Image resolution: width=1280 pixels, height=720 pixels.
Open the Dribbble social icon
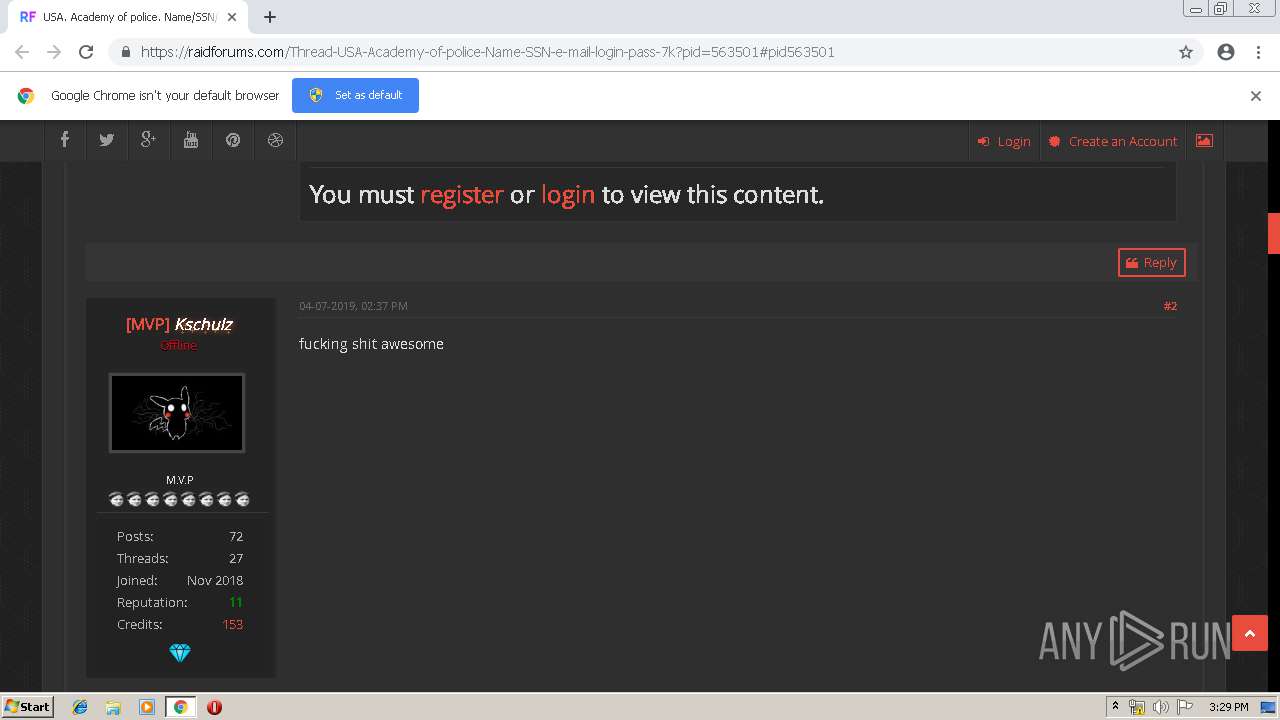275,140
